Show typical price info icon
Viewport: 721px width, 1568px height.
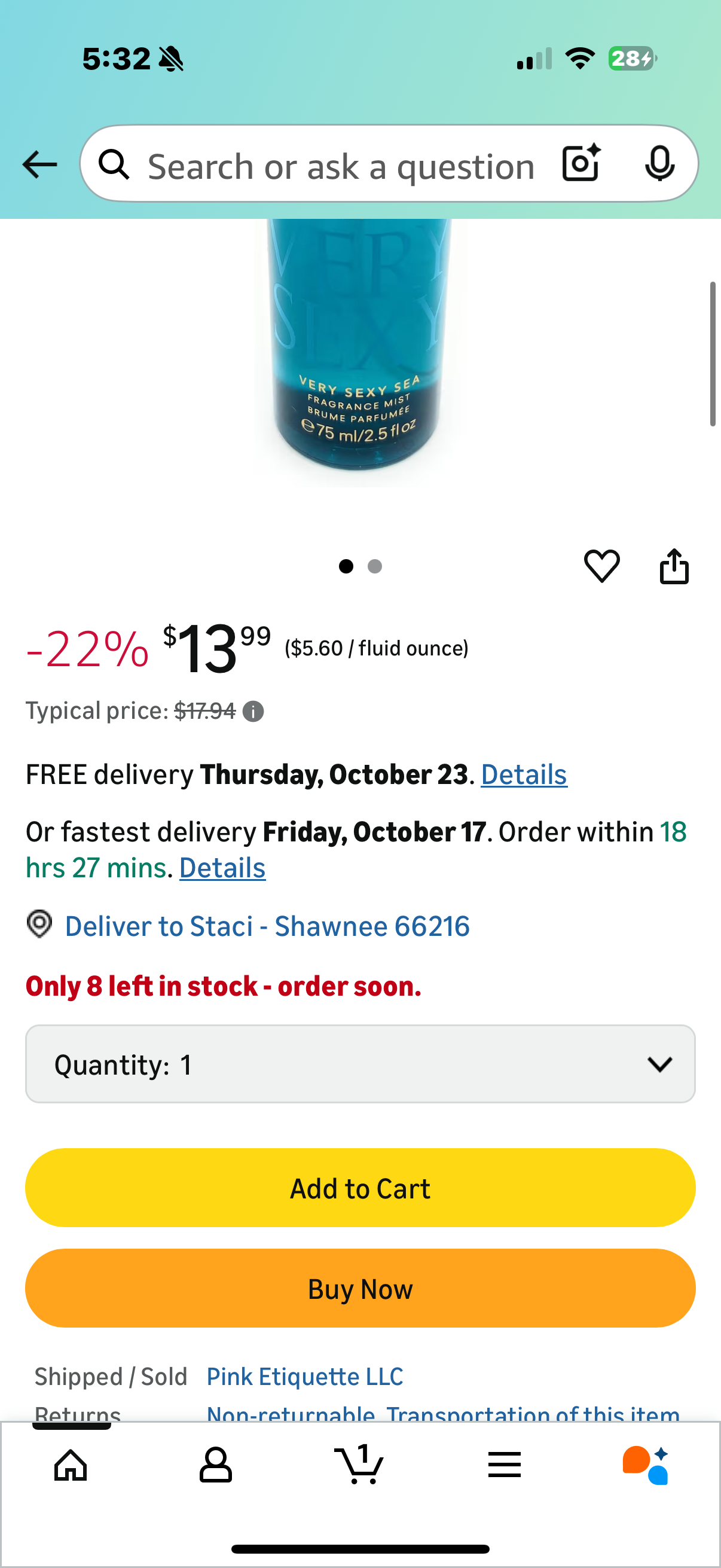253,711
